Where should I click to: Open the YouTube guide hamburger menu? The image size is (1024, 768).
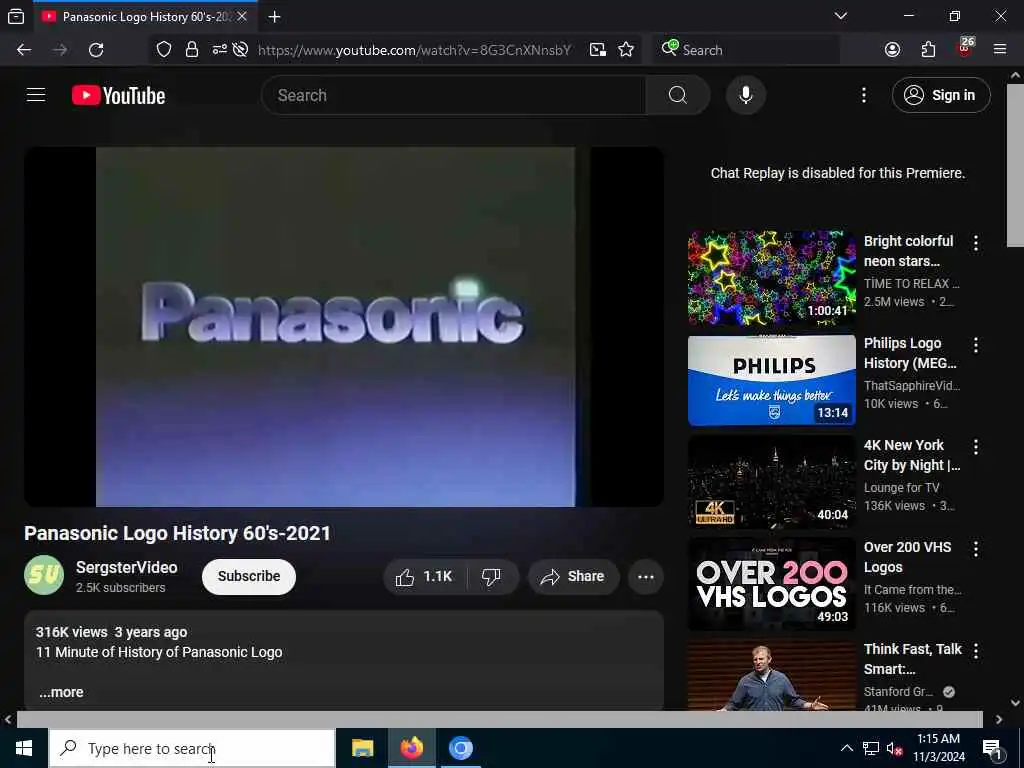point(36,95)
